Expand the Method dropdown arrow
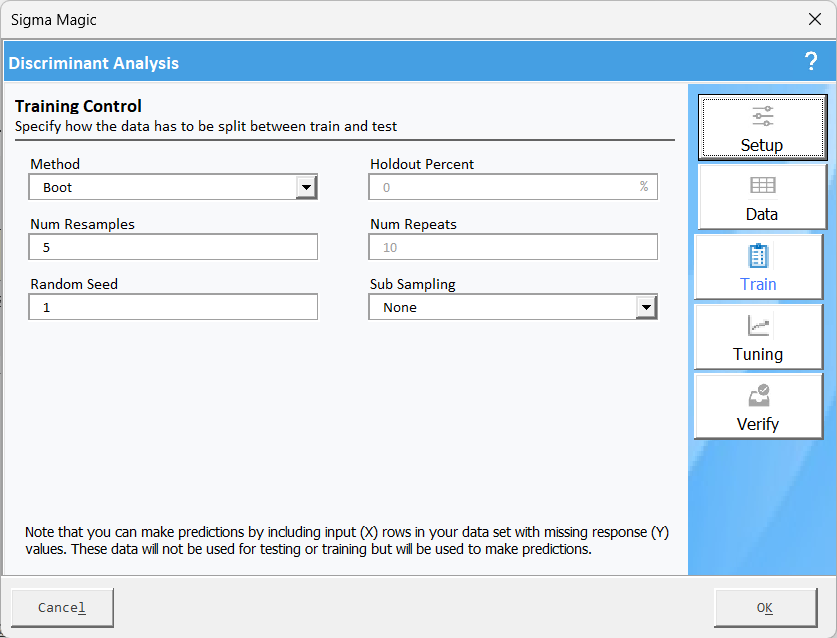The width and height of the screenshot is (837, 638). coord(307,187)
